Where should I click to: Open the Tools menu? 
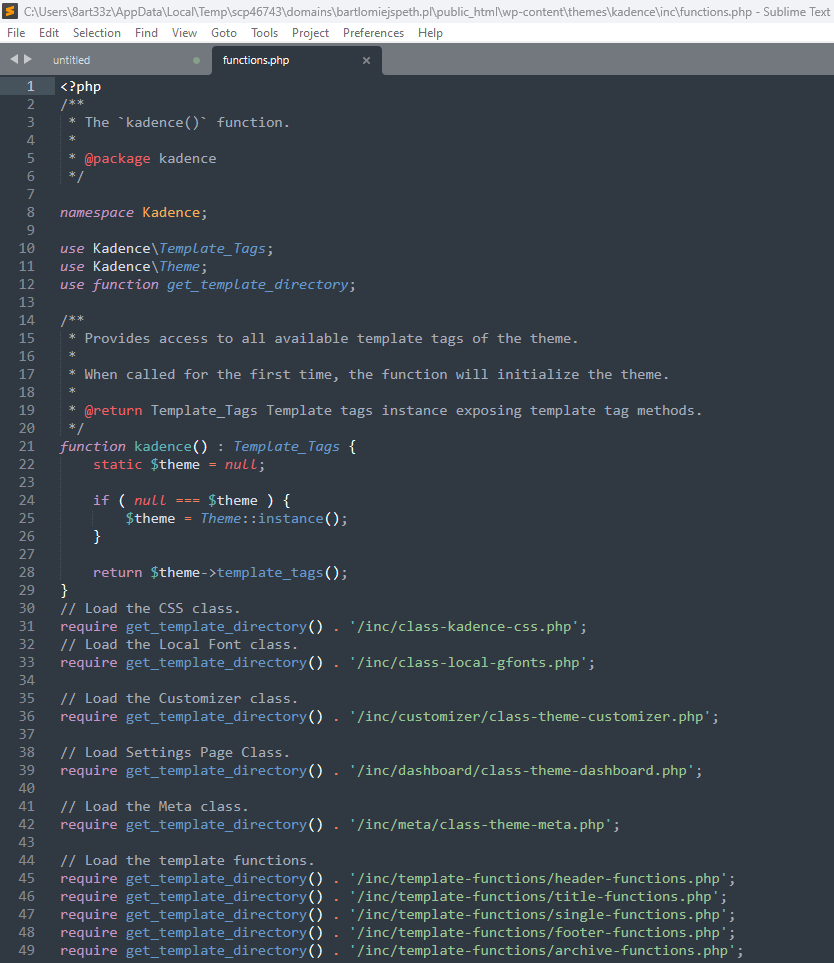263,32
